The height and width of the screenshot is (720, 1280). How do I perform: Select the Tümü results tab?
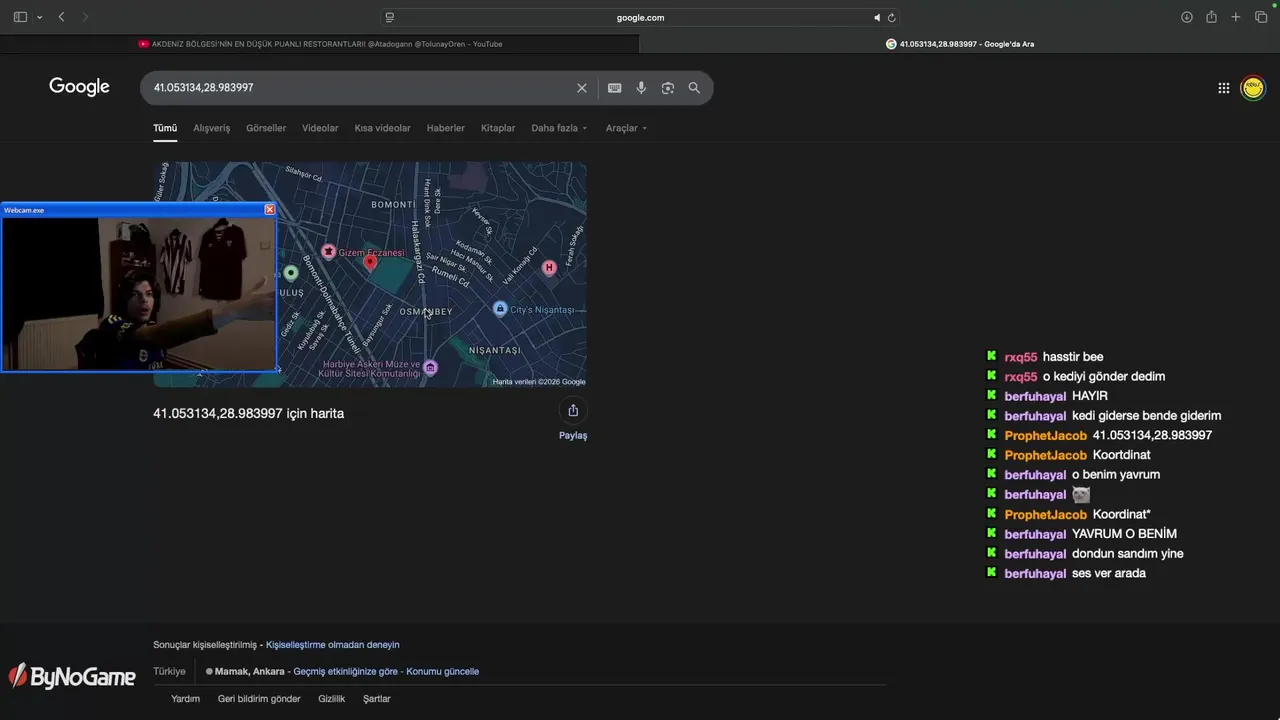pos(165,128)
